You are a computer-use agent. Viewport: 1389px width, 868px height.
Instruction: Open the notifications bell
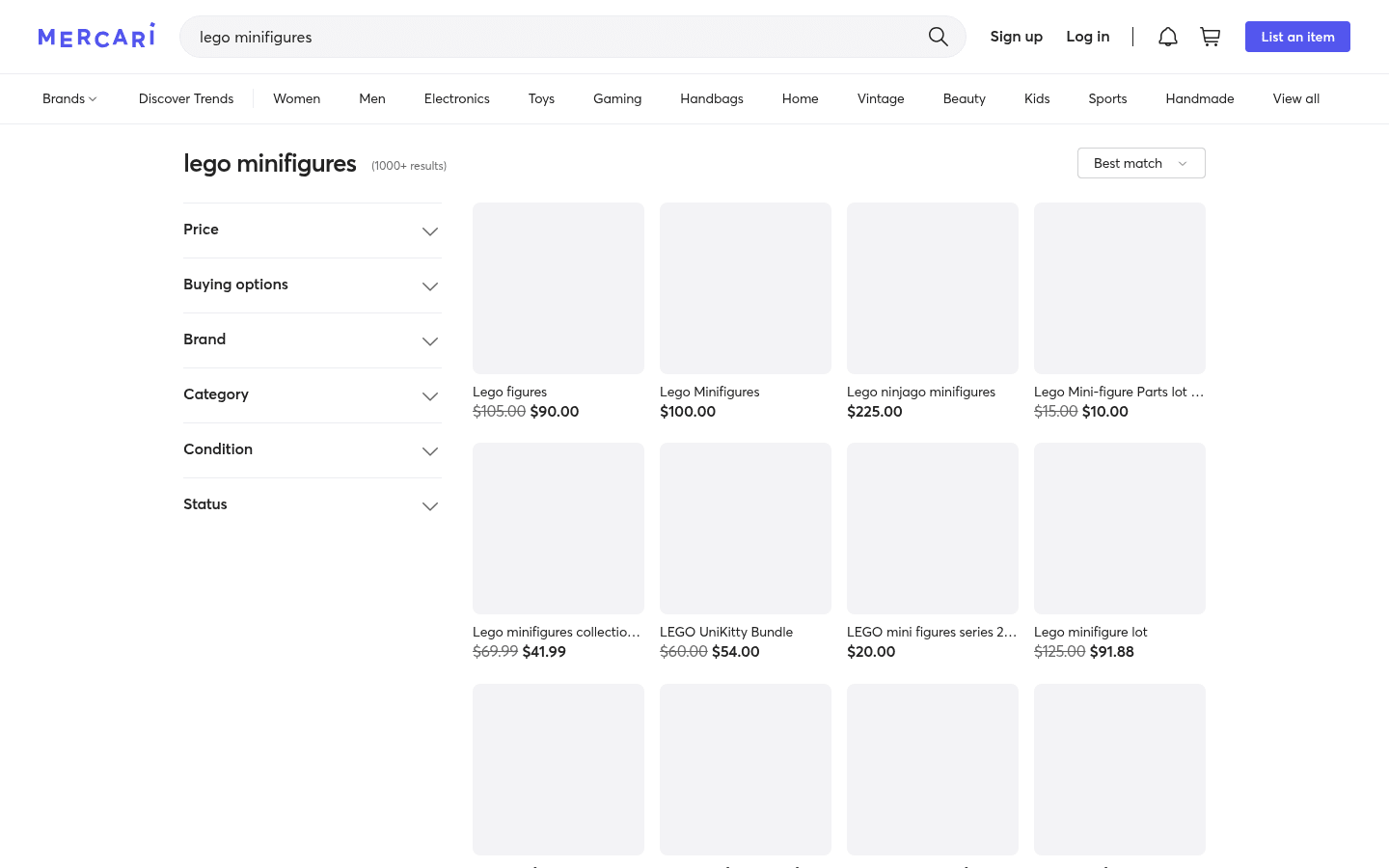(1167, 37)
